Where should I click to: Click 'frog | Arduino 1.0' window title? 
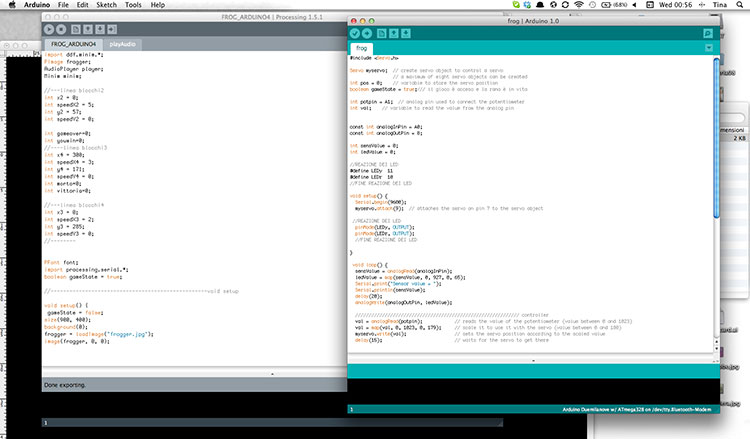click(533, 21)
